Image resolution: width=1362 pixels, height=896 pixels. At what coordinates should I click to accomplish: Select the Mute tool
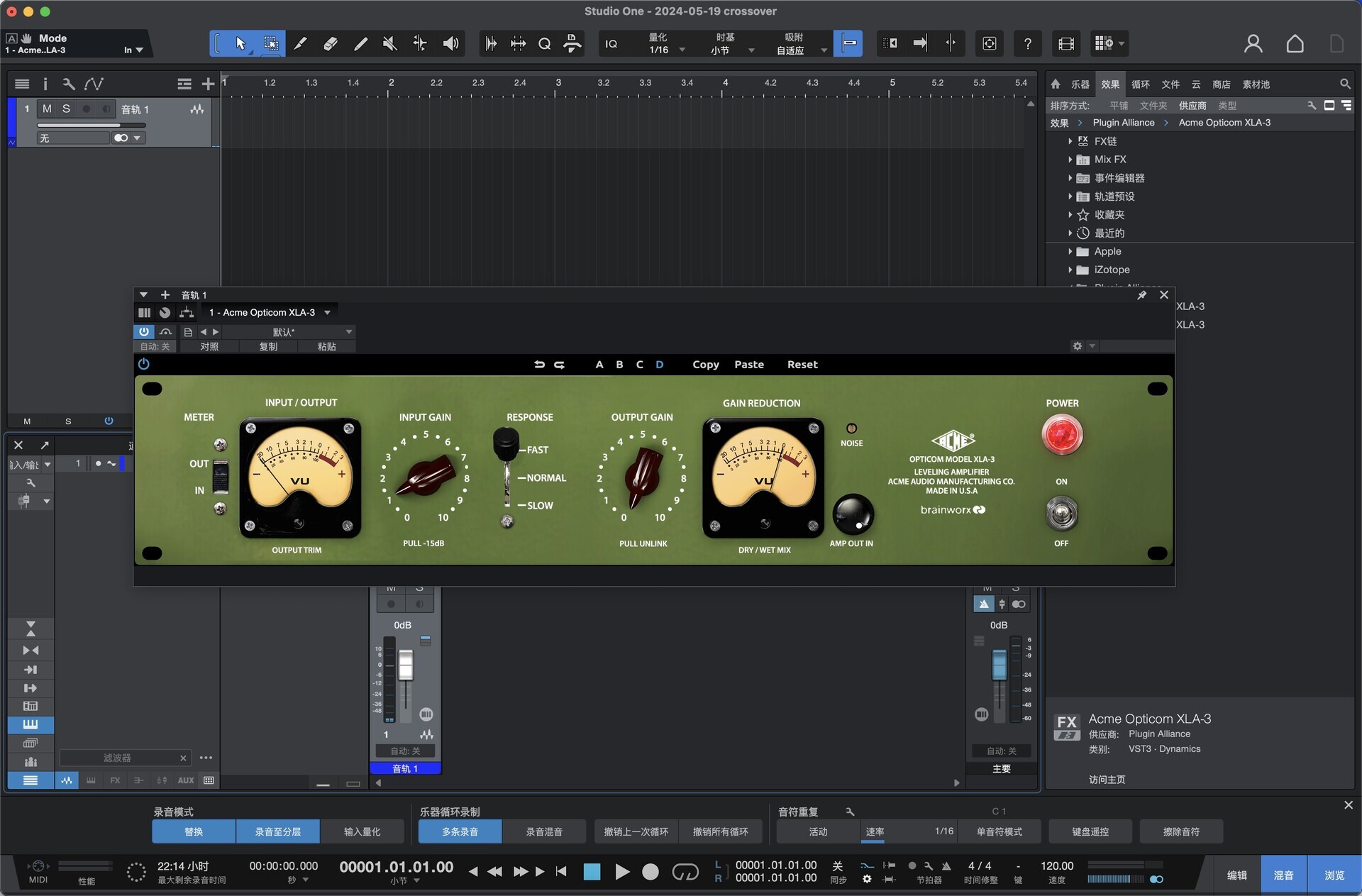389,44
